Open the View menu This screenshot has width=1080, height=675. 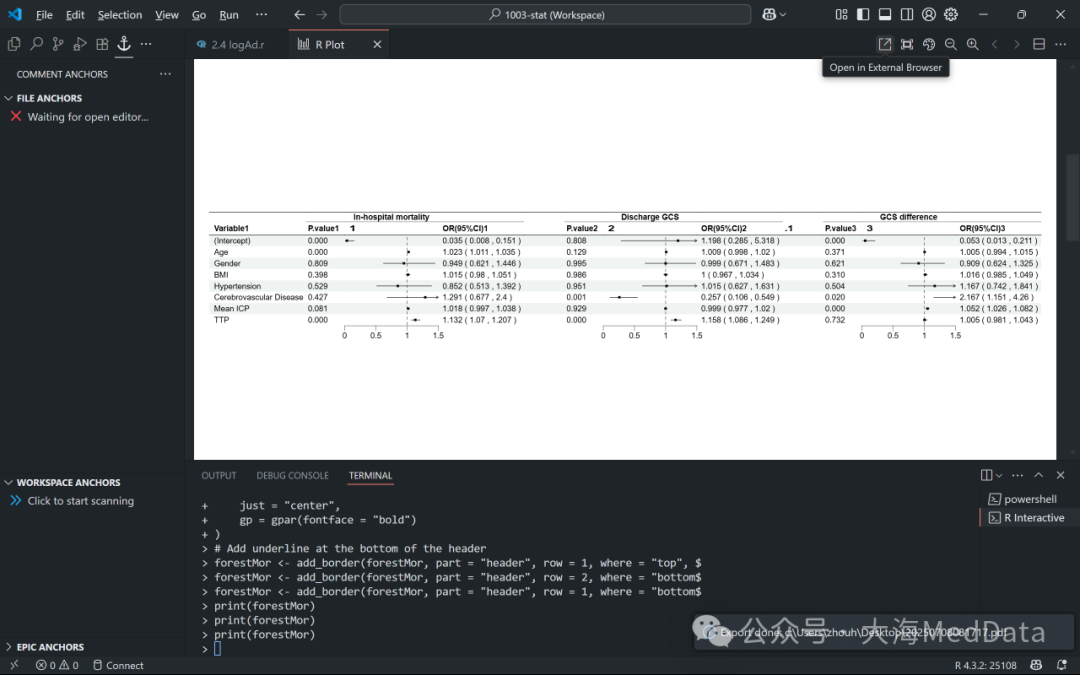167,14
